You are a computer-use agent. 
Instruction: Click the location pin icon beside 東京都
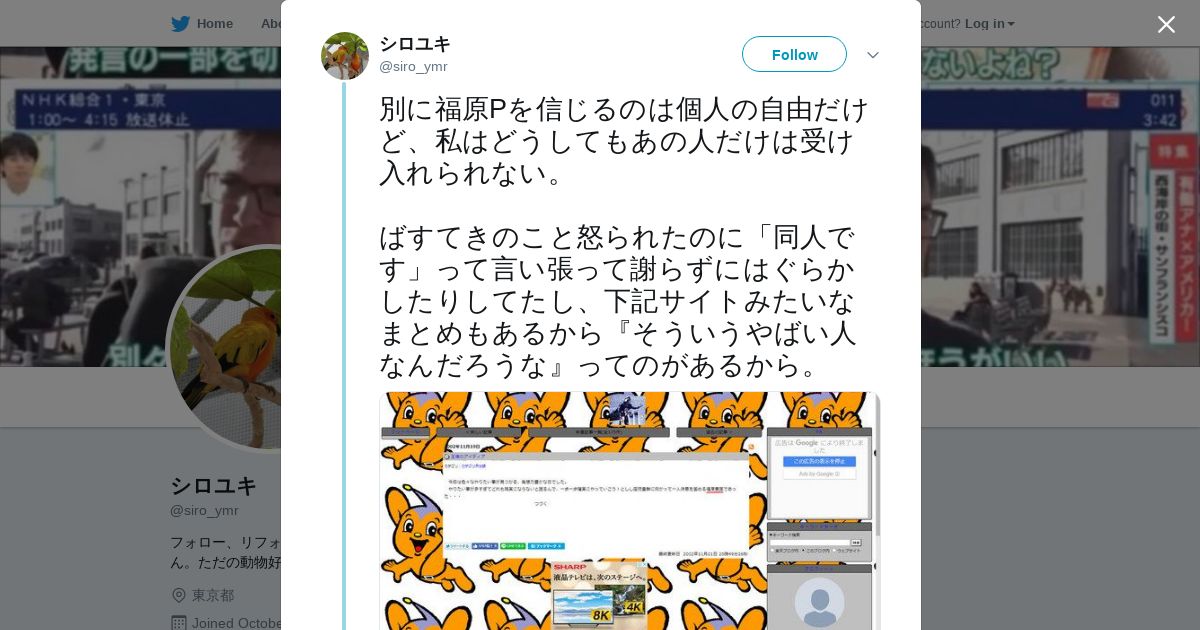point(179,595)
